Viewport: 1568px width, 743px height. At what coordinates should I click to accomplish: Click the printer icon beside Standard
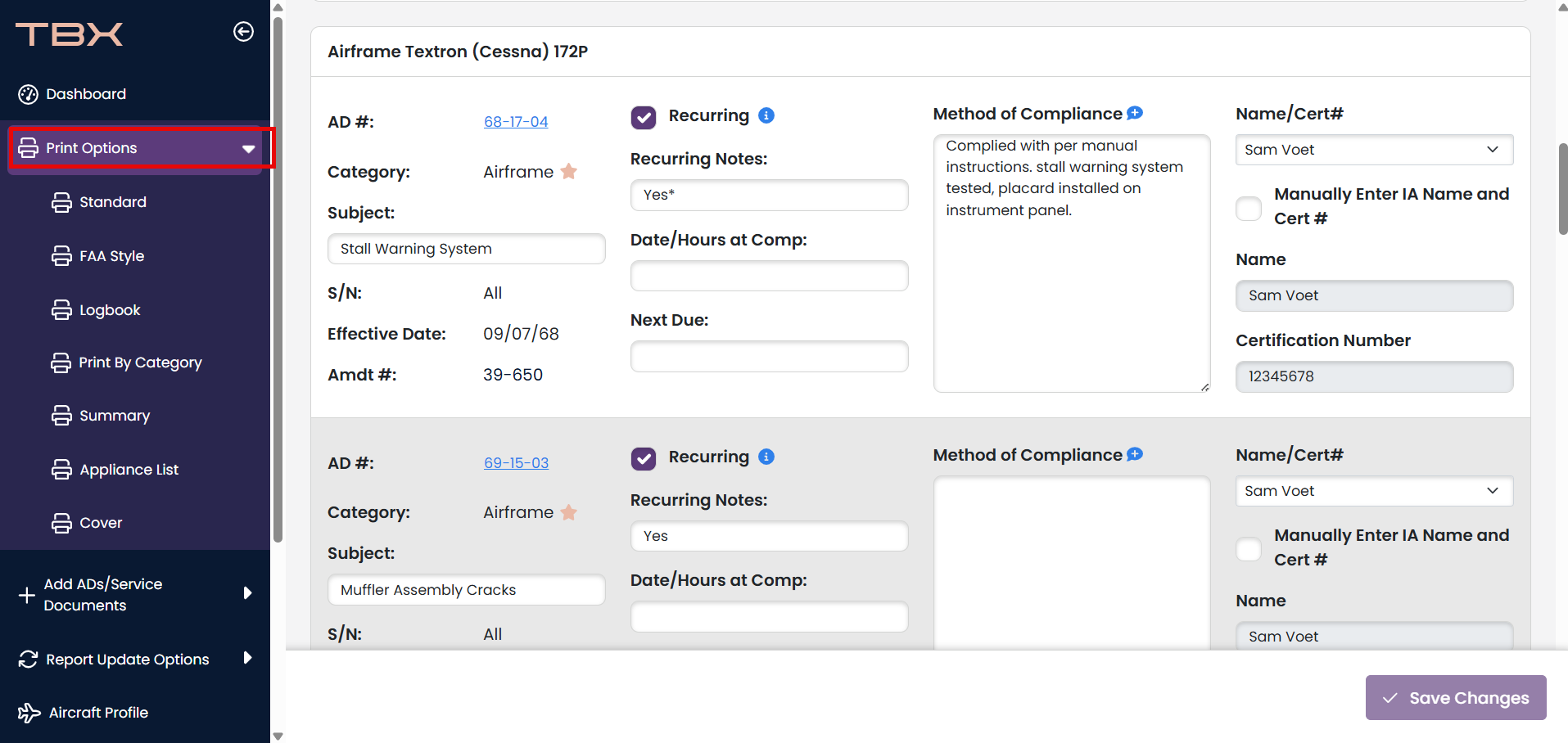coord(61,202)
